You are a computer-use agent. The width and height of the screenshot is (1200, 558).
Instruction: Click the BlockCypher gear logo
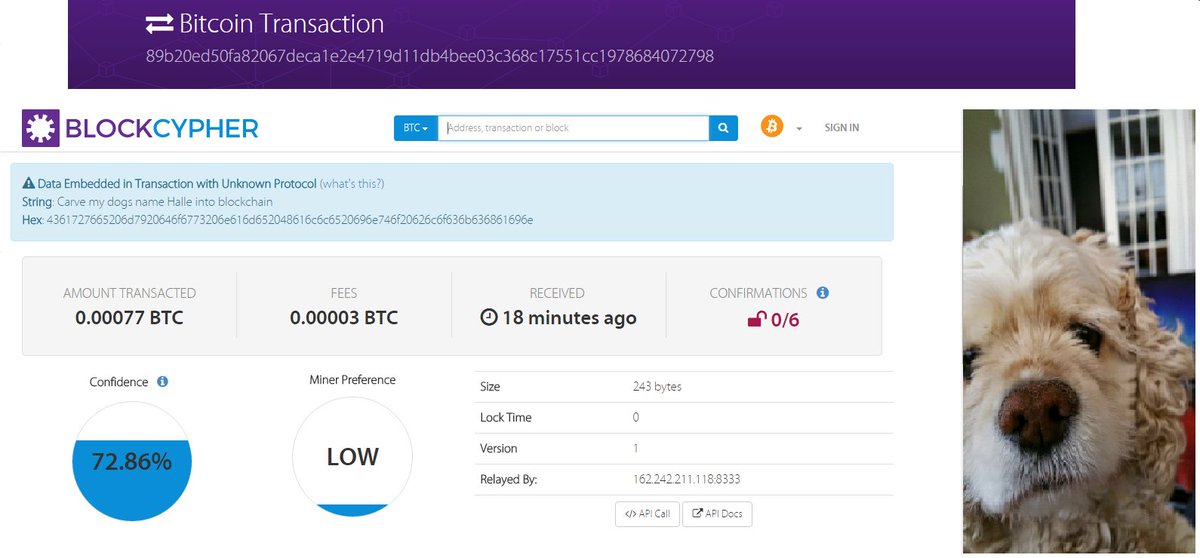(x=41, y=128)
